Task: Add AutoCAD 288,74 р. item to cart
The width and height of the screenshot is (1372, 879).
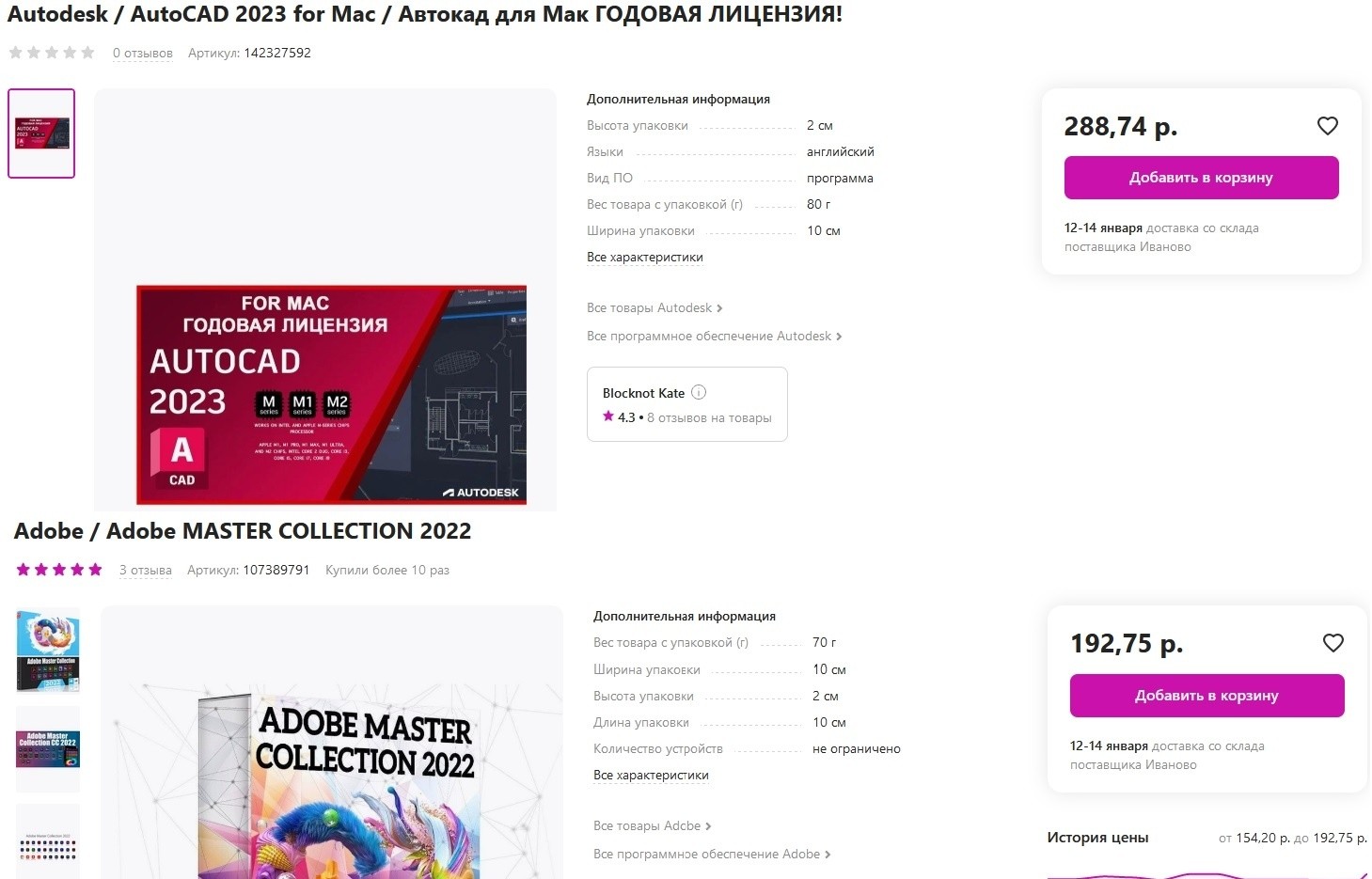Action: click(1201, 178)
